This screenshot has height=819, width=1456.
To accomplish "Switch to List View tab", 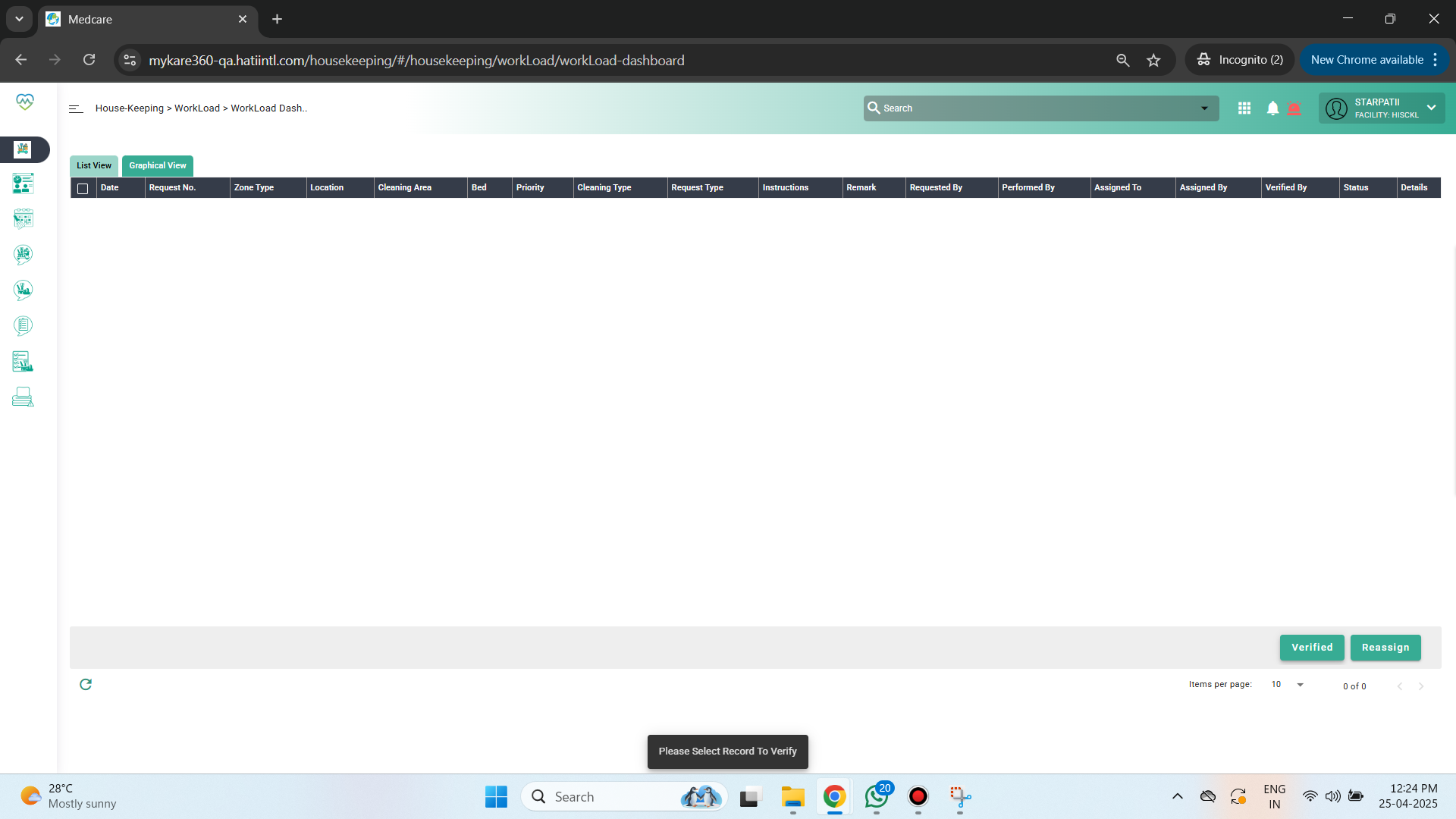I will tap(94, 165).
